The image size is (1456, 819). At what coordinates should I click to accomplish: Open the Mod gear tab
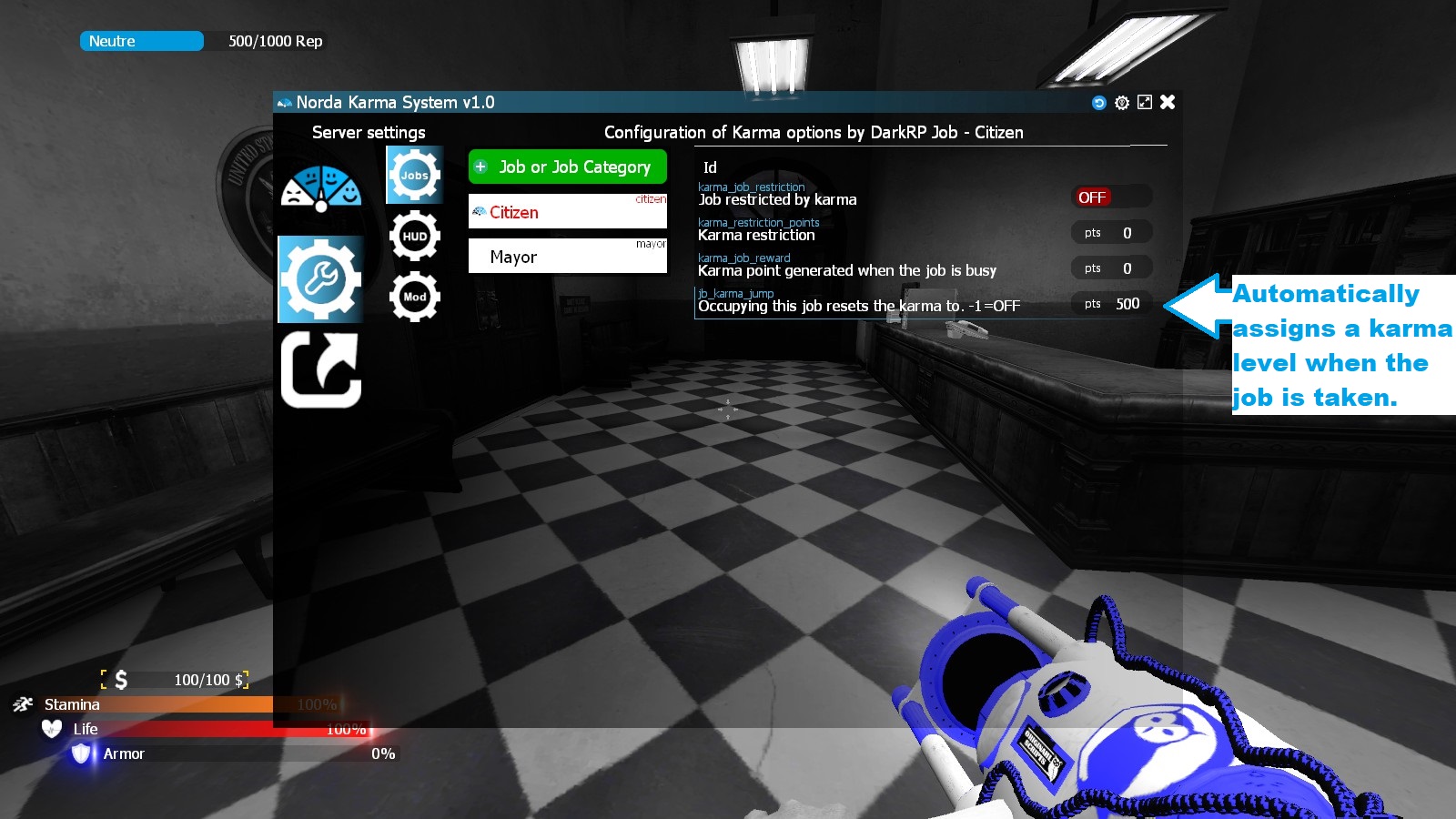click(x=415, y=297)
